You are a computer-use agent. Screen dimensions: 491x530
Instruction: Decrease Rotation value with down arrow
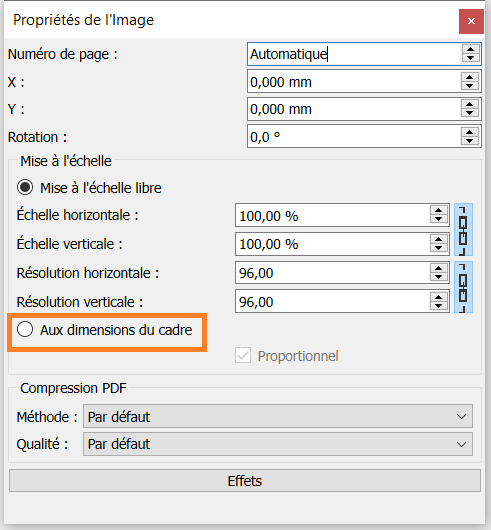pos(470,141)
